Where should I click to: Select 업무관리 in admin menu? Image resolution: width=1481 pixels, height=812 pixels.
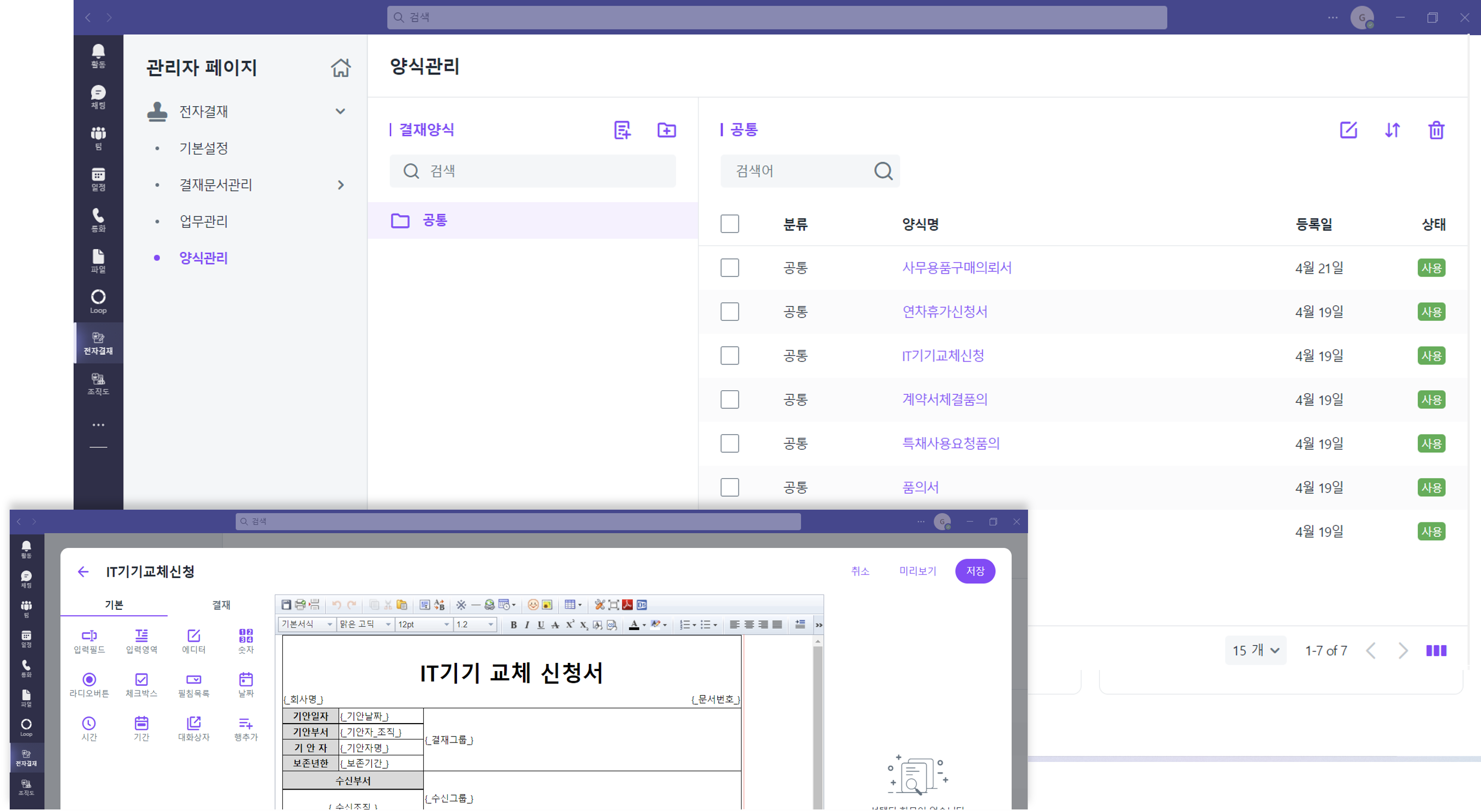point(204,222)
